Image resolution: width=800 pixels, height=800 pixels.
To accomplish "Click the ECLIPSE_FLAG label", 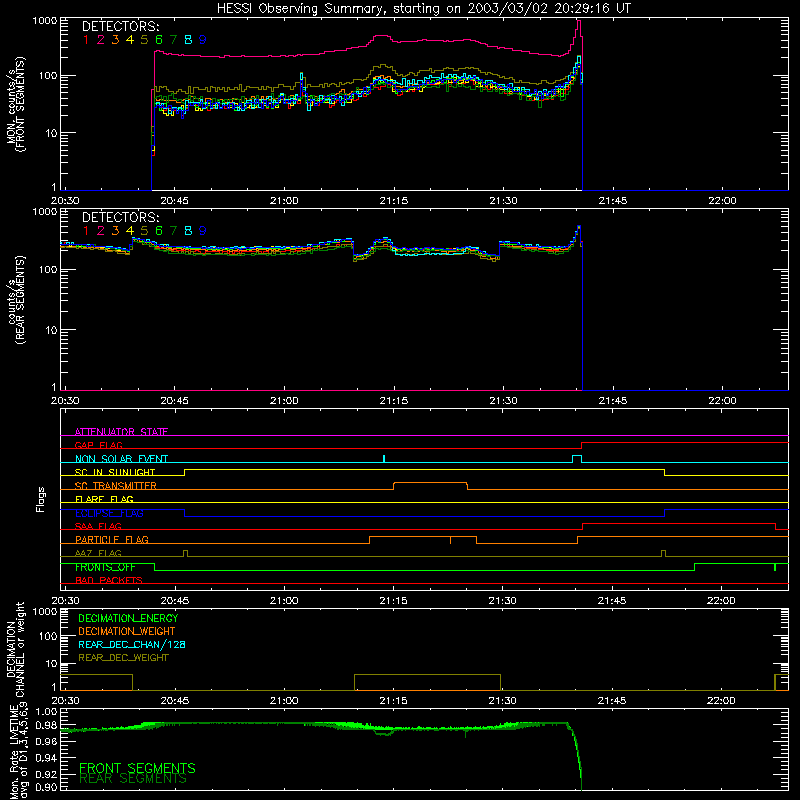I will [109, 513].
